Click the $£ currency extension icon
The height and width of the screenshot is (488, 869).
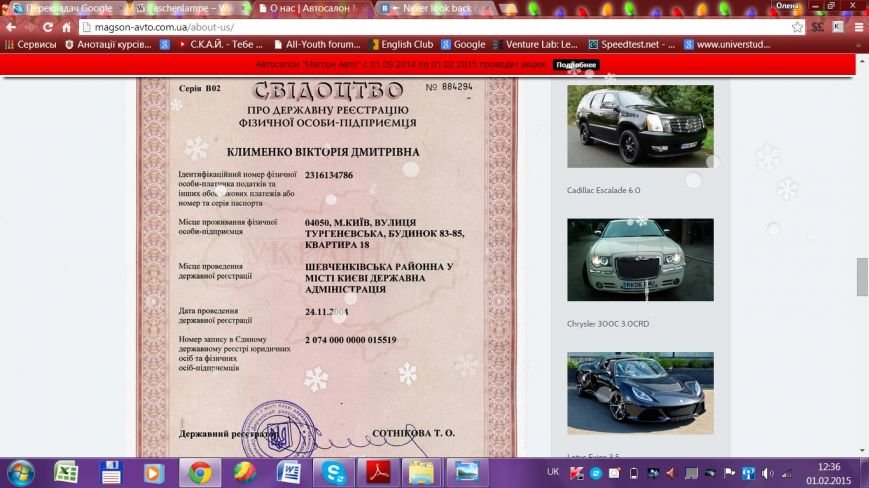tap(817, 27)
